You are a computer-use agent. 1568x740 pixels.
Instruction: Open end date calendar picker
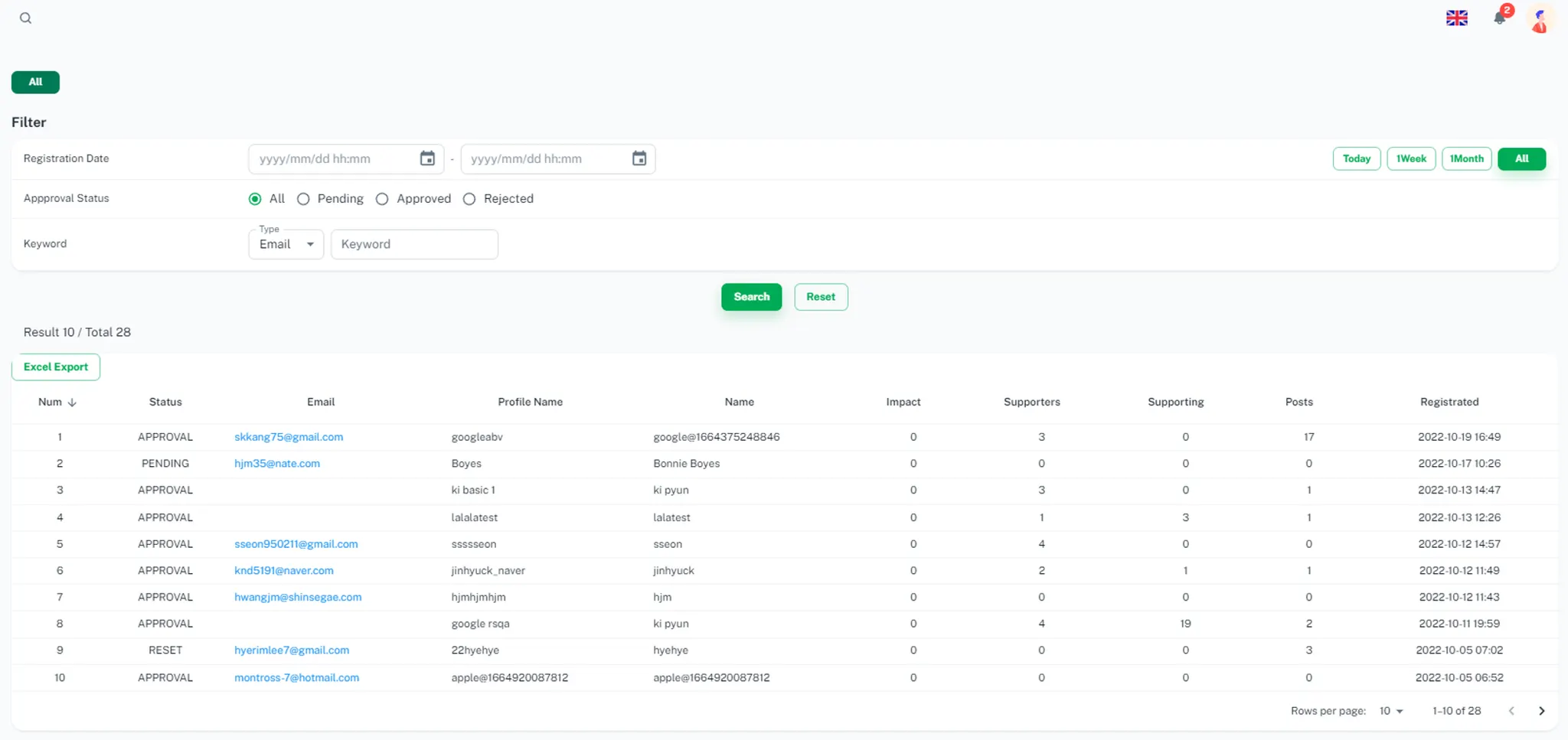tap(639, 158)
